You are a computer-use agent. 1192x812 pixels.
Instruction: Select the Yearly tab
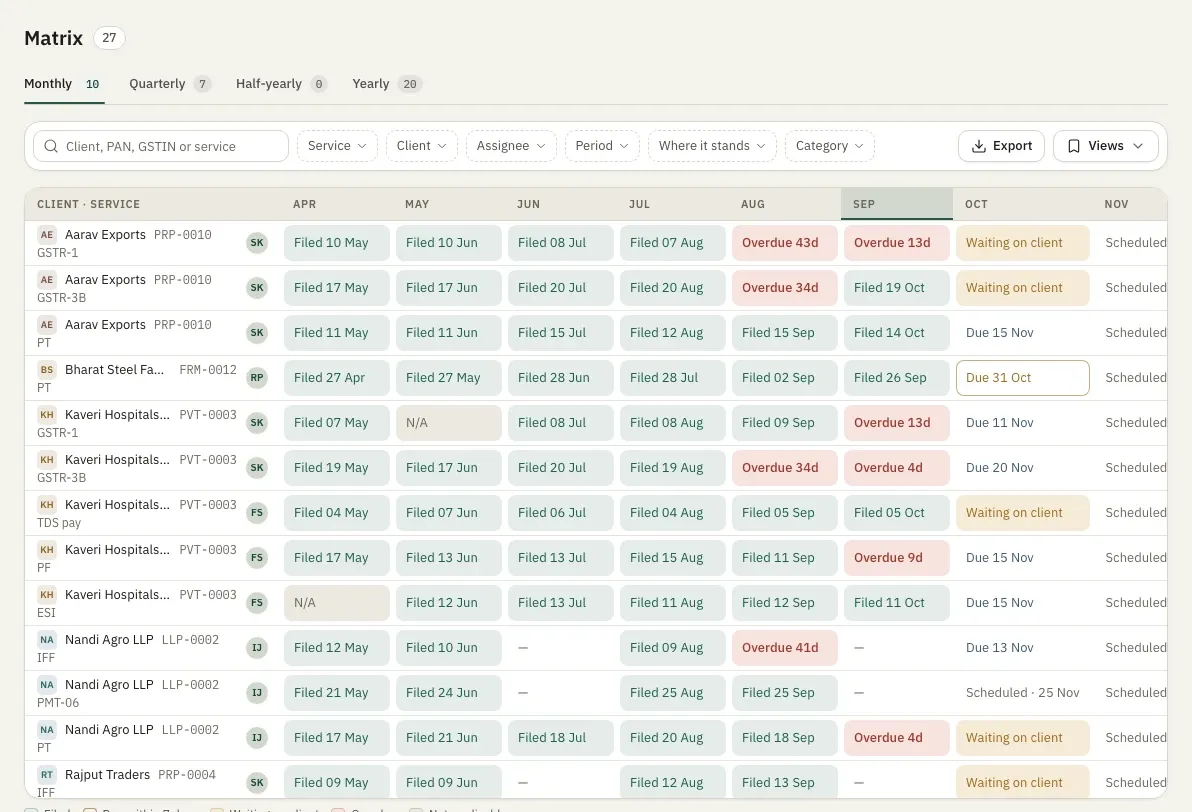(387, 84)
